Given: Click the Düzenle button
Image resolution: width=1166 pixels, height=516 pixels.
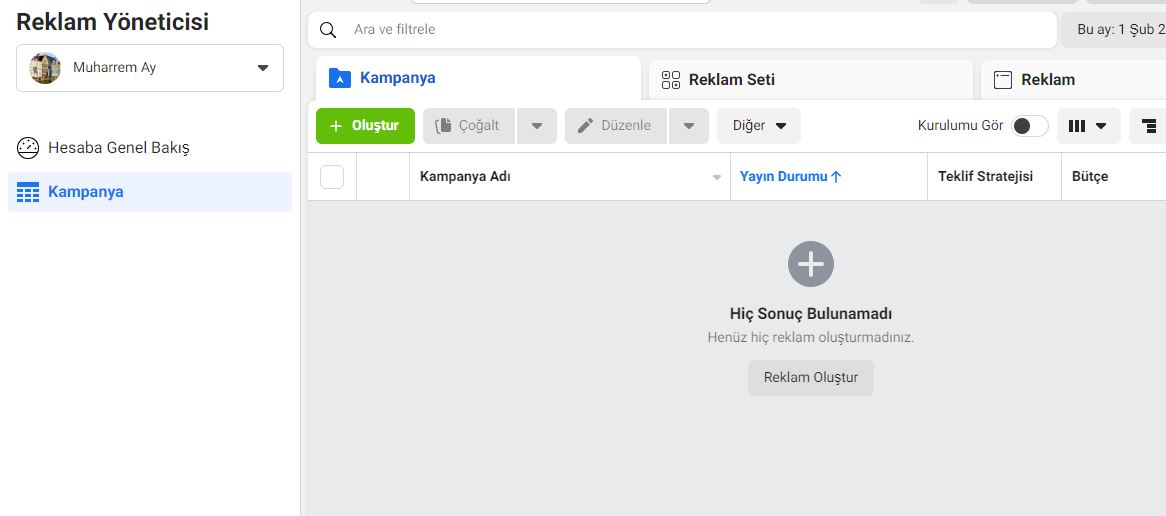Looking at the screenshot, I should click(x=616, y=126).
